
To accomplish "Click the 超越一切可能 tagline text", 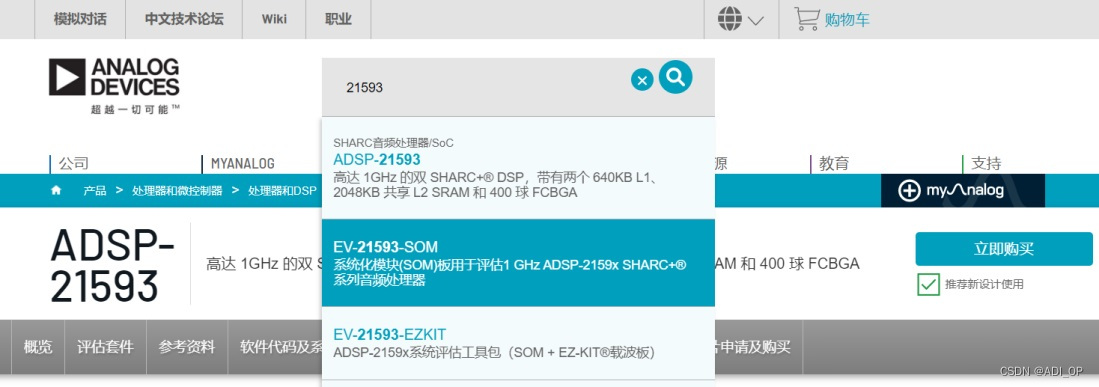I will tap(135, 109).
